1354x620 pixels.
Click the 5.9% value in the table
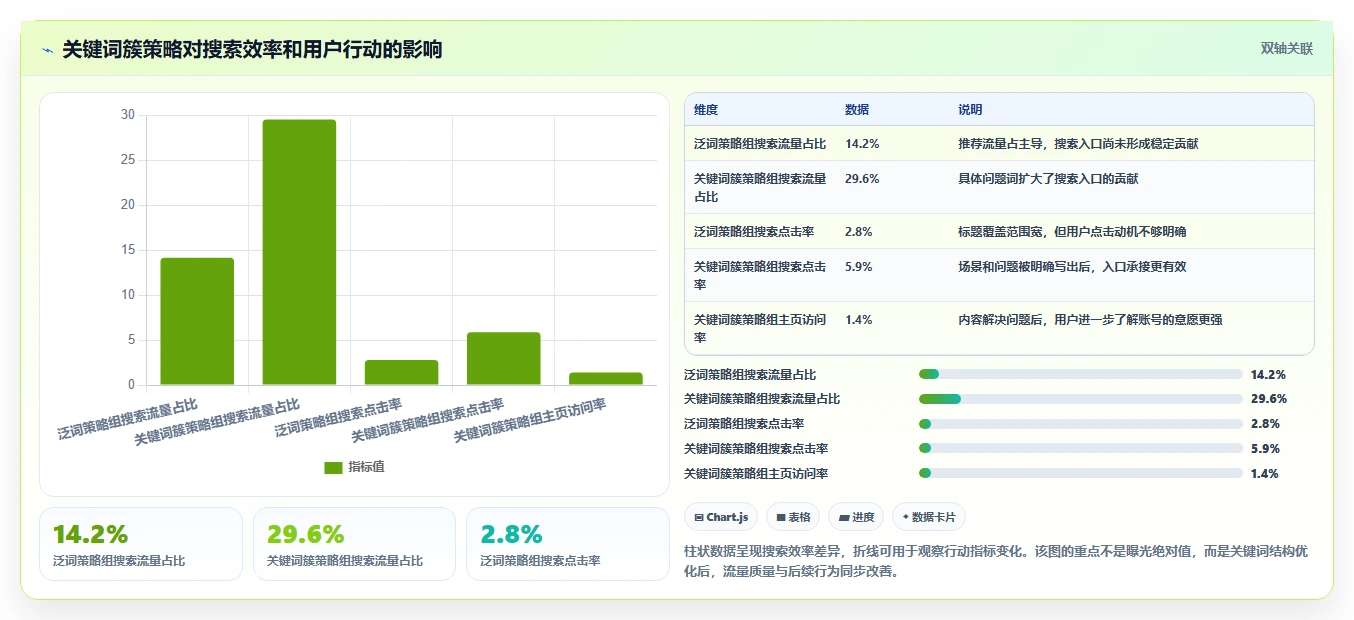pos(859,267)
